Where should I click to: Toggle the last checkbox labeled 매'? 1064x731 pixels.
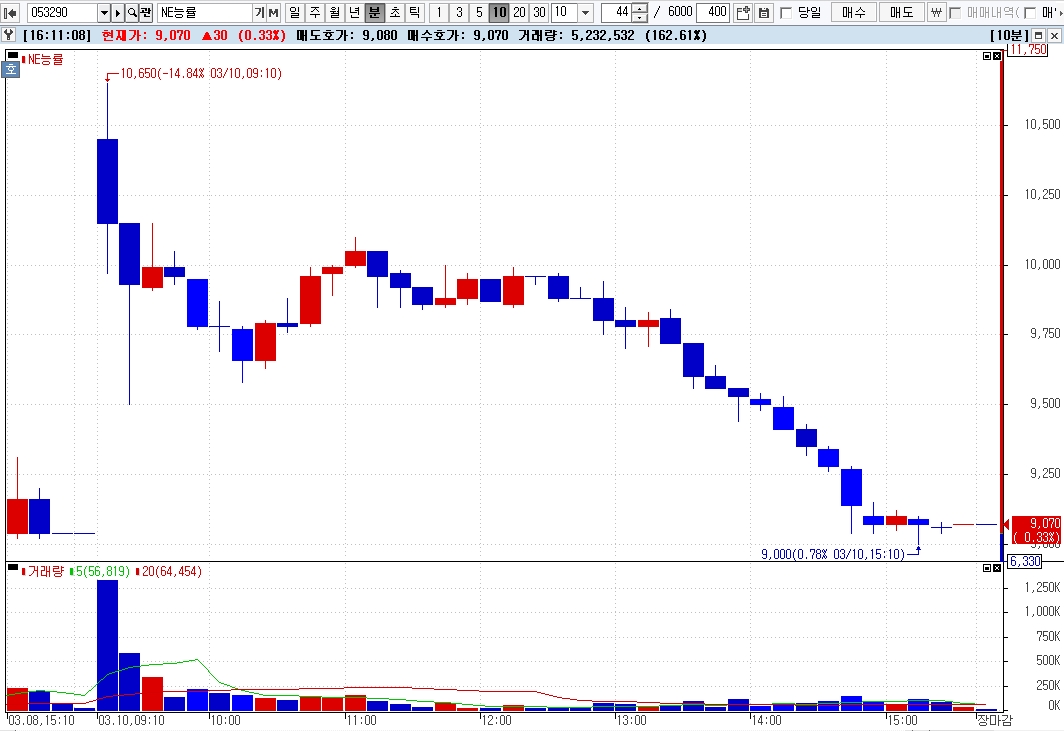tap(1029, 13)
